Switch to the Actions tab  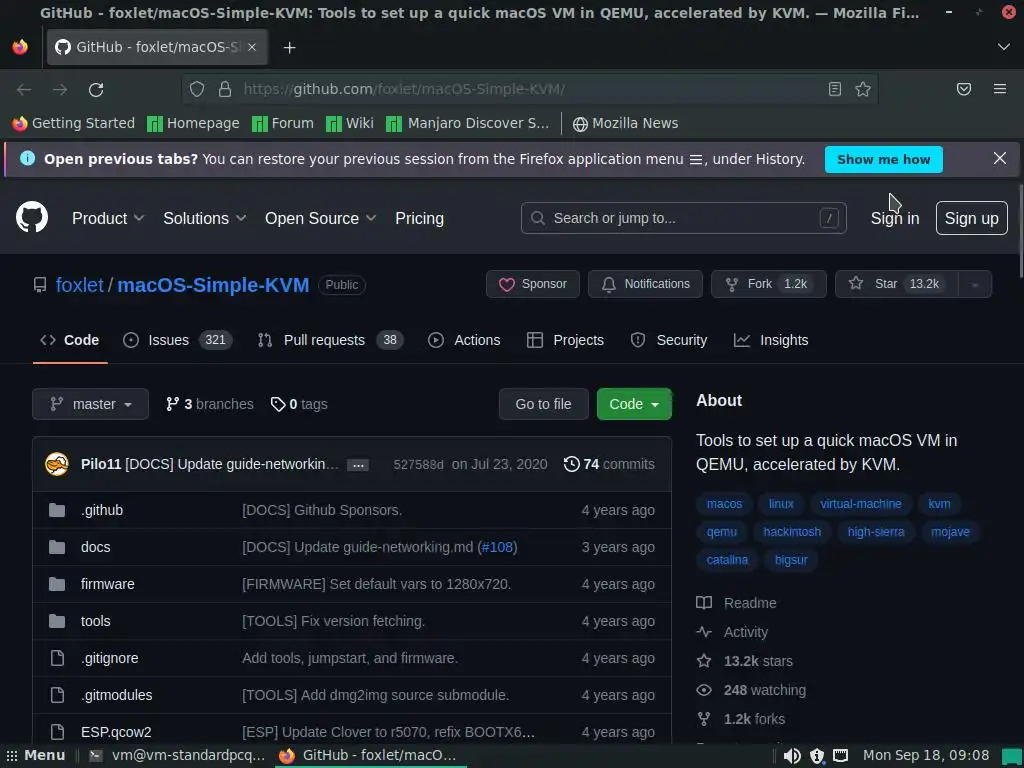(x=464, y=340)
